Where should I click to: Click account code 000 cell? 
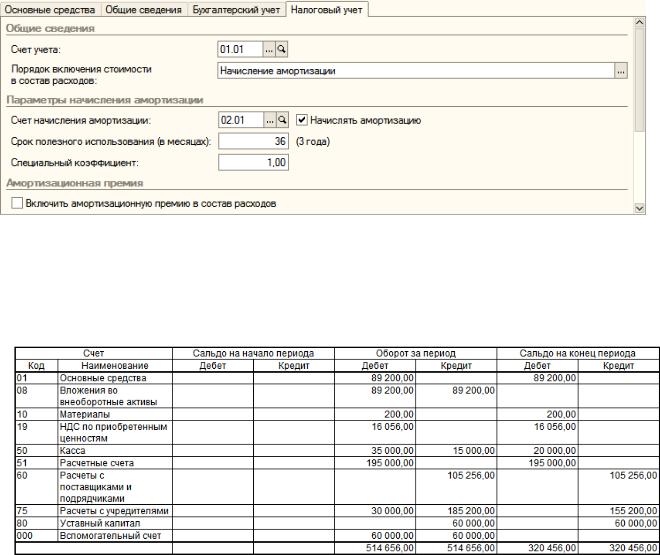point(36,536)
